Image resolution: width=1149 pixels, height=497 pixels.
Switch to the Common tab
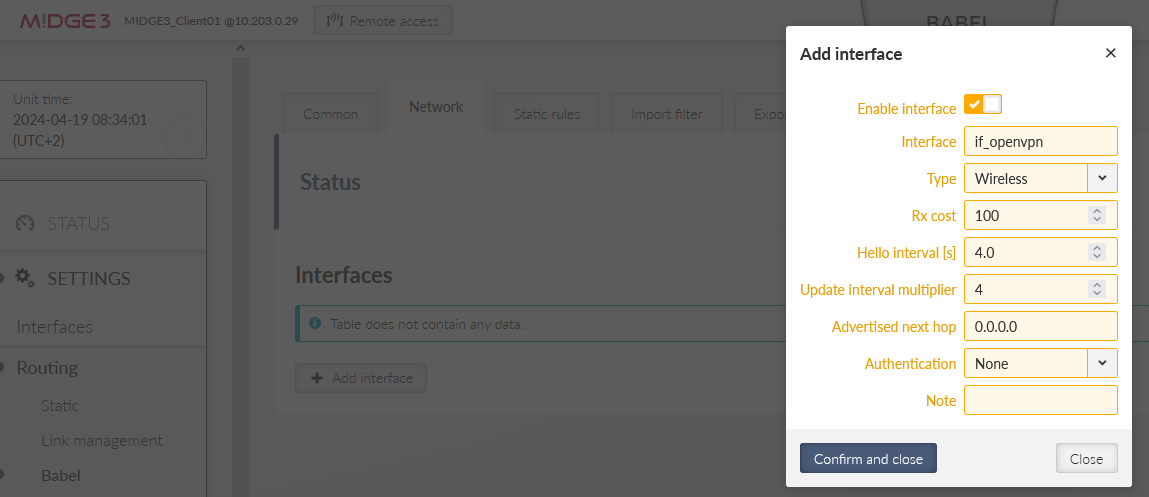(x=330, y=114)
